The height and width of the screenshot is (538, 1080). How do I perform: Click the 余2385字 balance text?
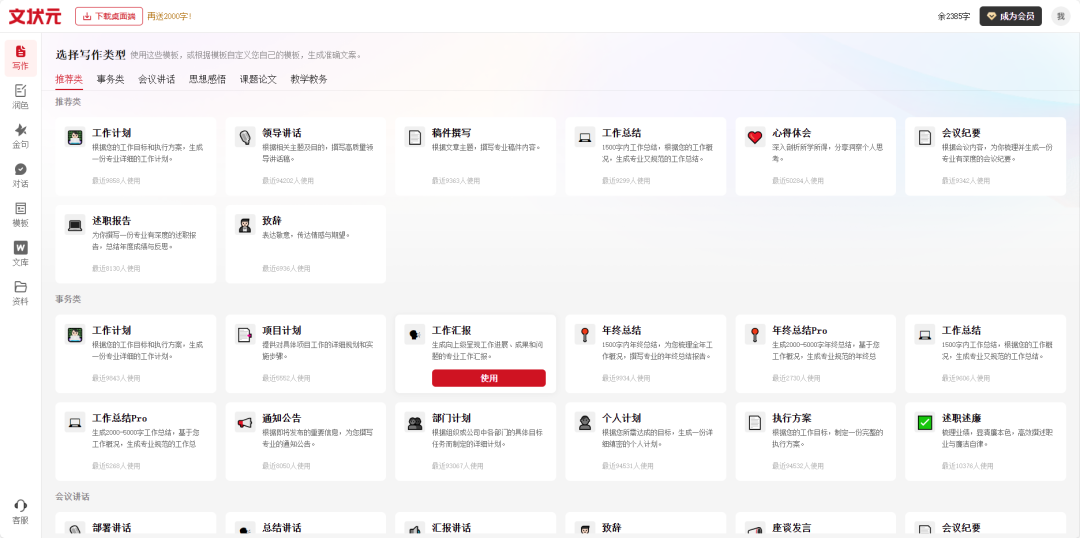[x=954, y=16]
